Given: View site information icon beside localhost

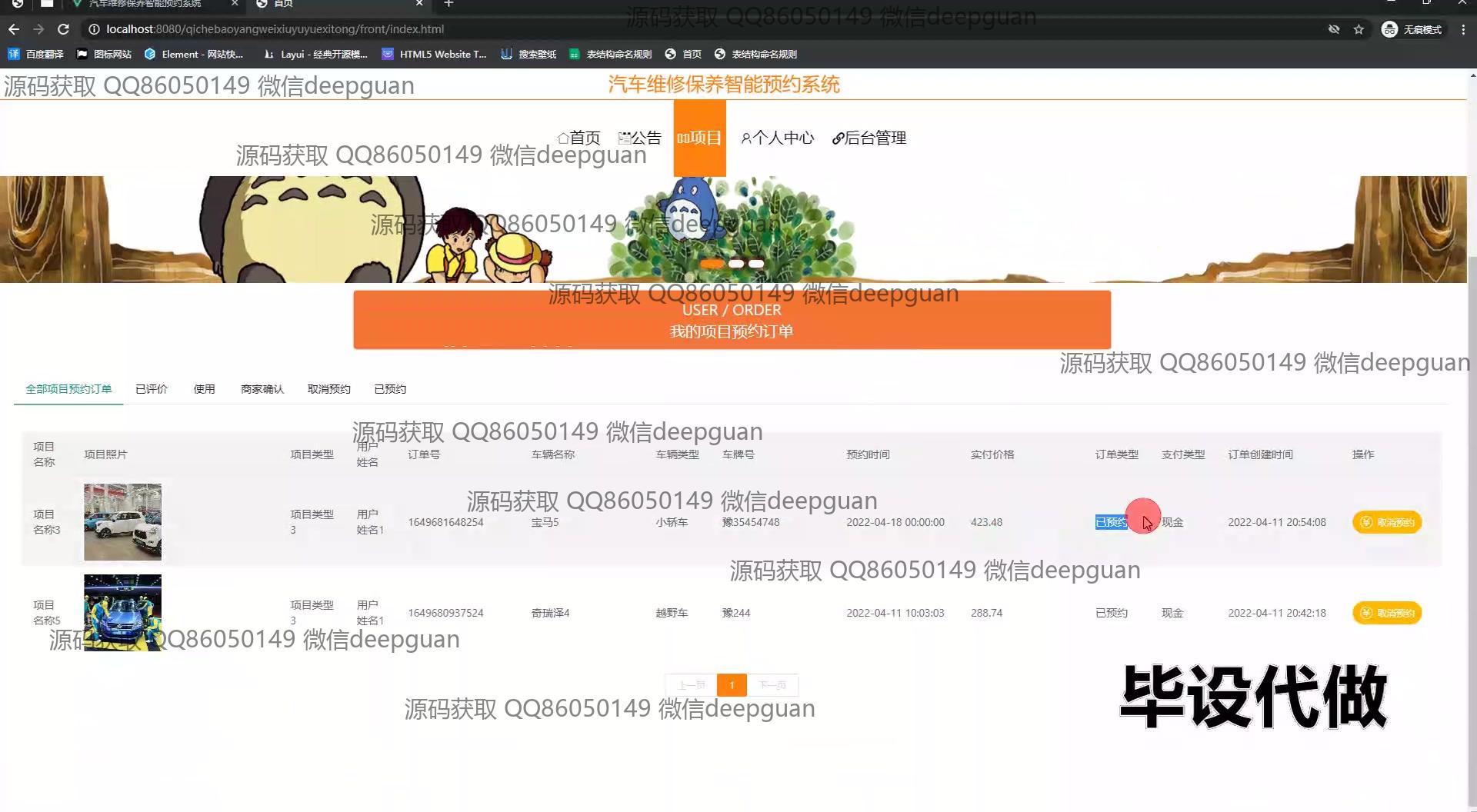Looking at the screenshot, I should (x=94, y=29).
